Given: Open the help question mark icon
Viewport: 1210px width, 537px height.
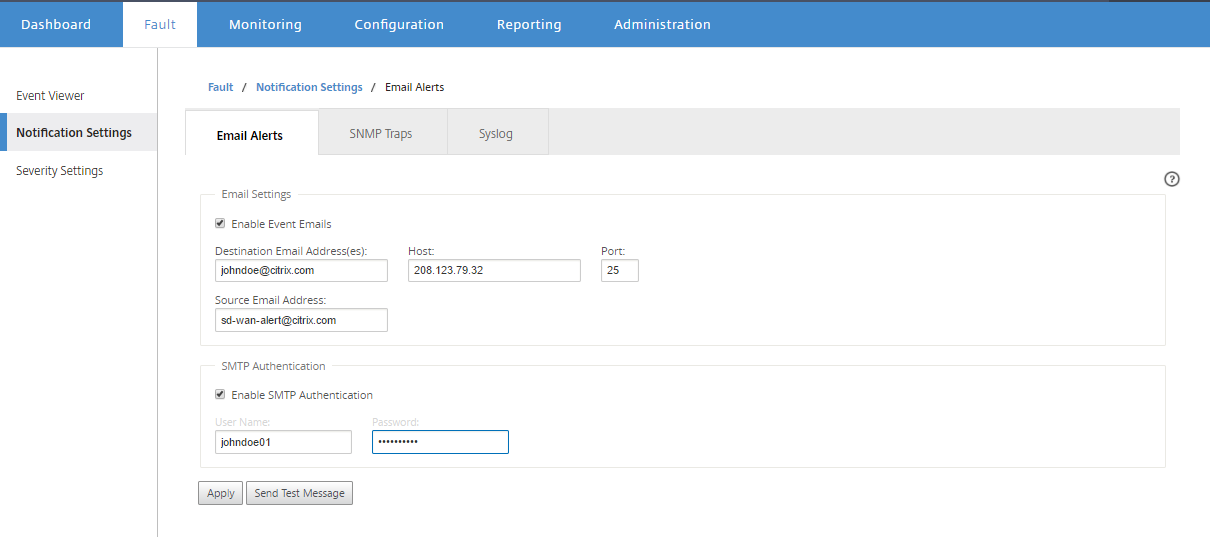Looking at the screenshot, I should click(x=1172, y=179).
